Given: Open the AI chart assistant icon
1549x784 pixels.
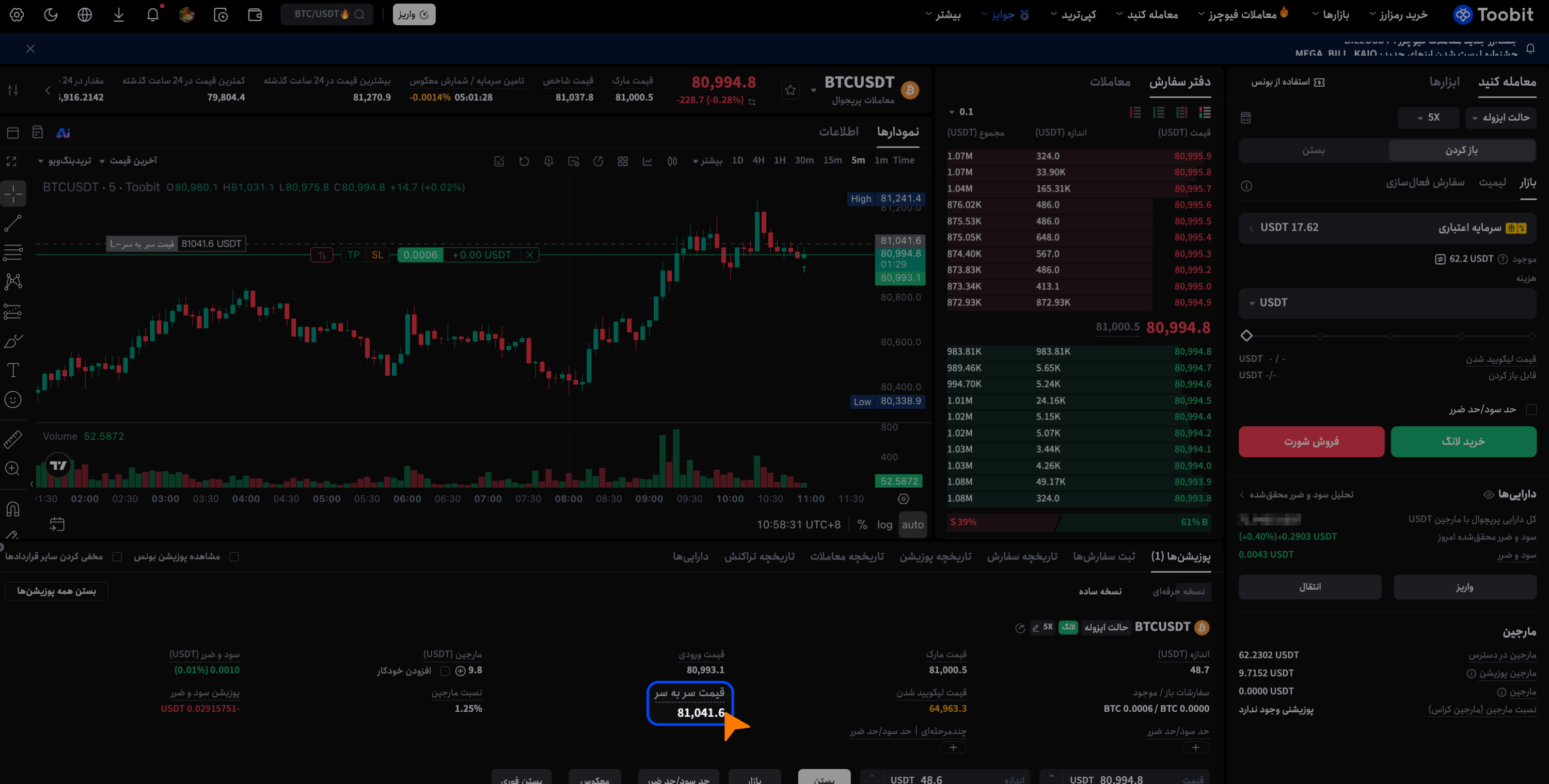Looking at the screenshot, I should pos(63,133).
